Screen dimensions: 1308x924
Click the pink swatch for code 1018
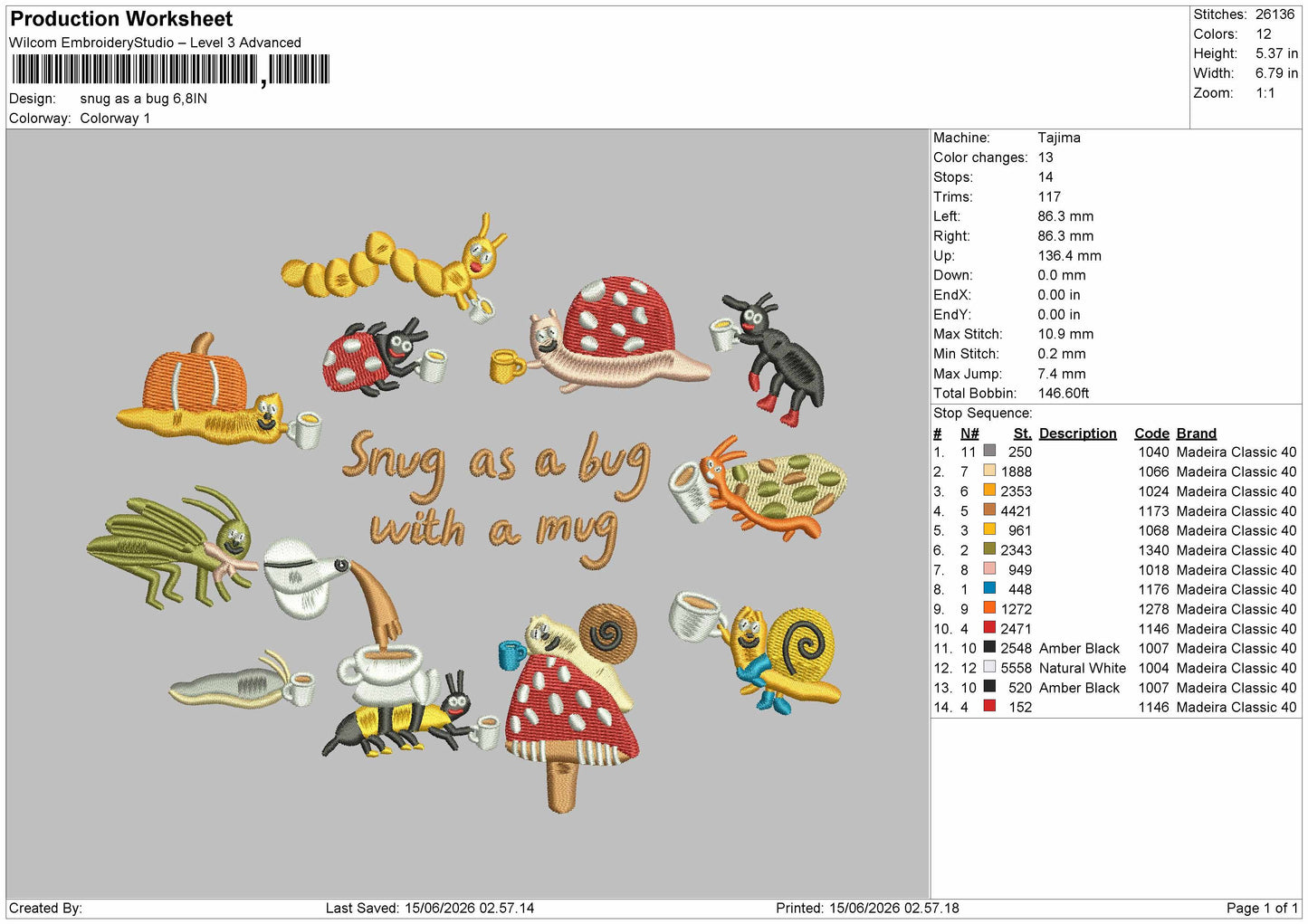[x=989, y=569]
